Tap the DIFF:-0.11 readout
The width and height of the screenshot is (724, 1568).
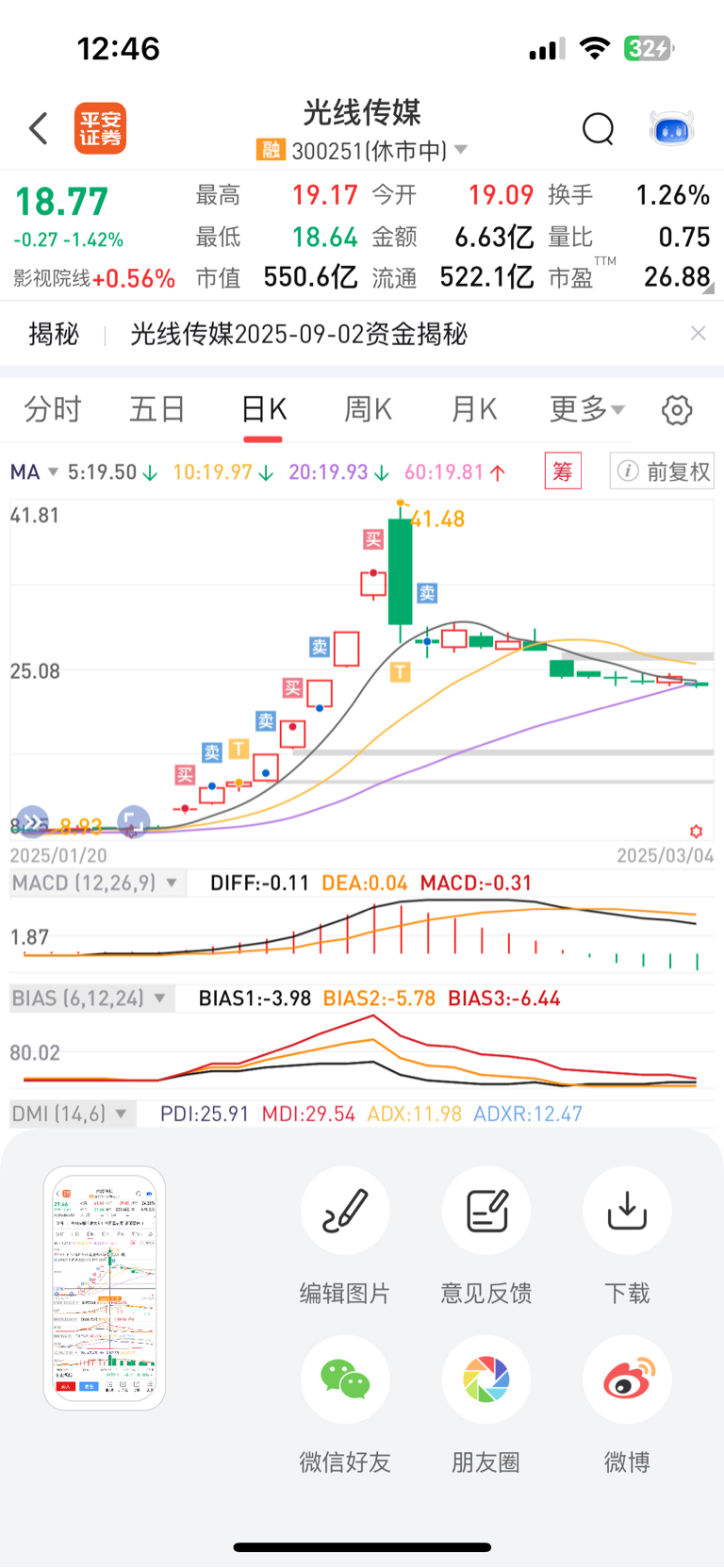pyautogui.click(x=259, y=883)
